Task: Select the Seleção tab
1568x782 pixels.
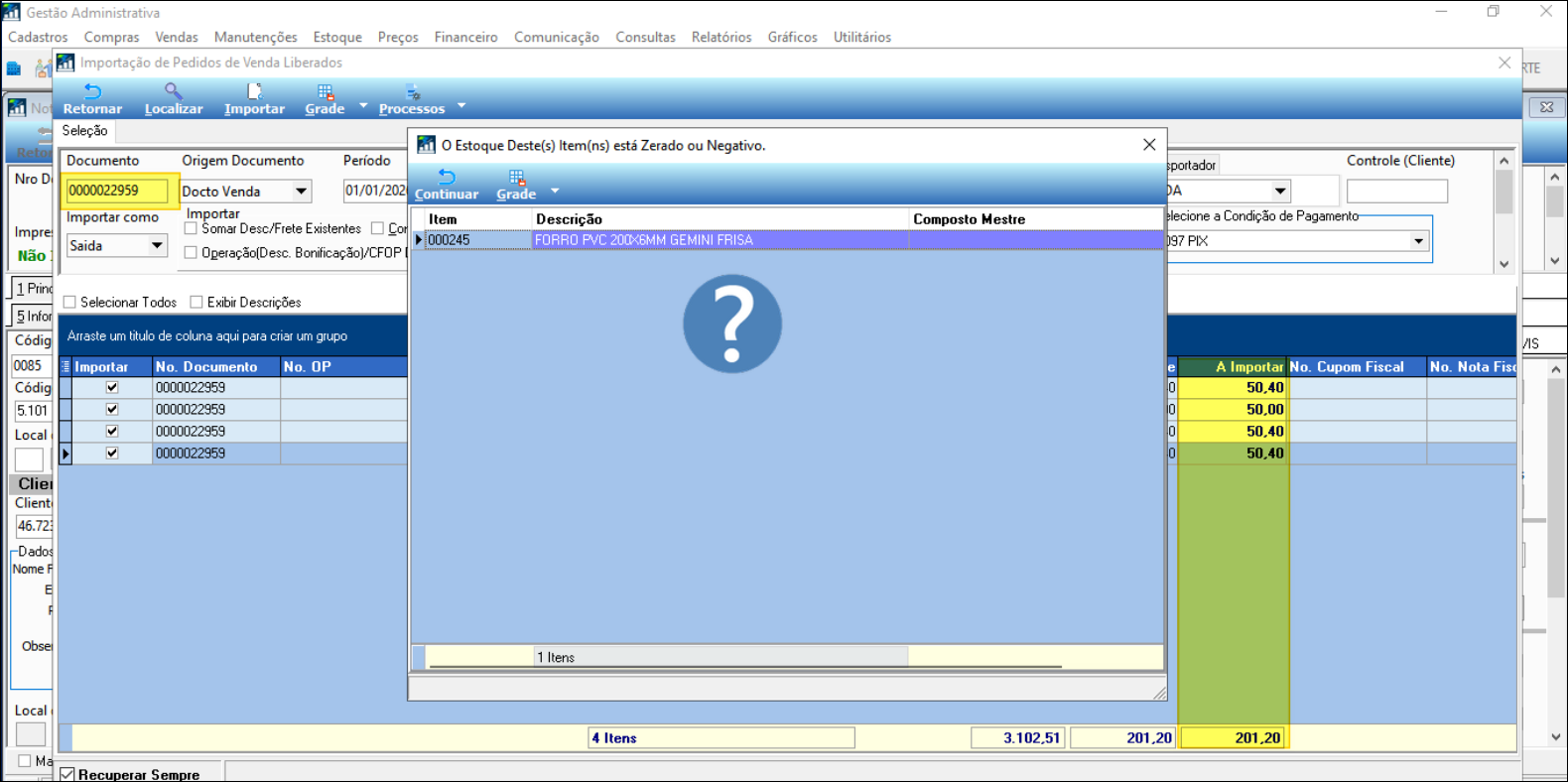Action: point(85,131)
